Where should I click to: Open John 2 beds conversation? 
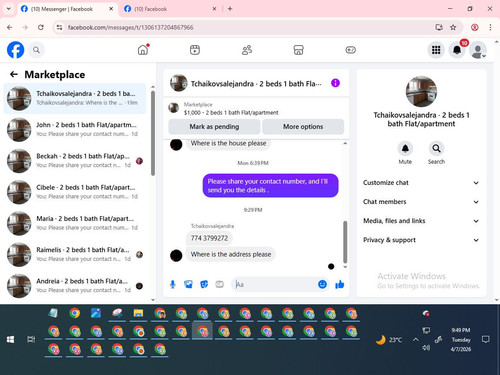pos(75,129)
